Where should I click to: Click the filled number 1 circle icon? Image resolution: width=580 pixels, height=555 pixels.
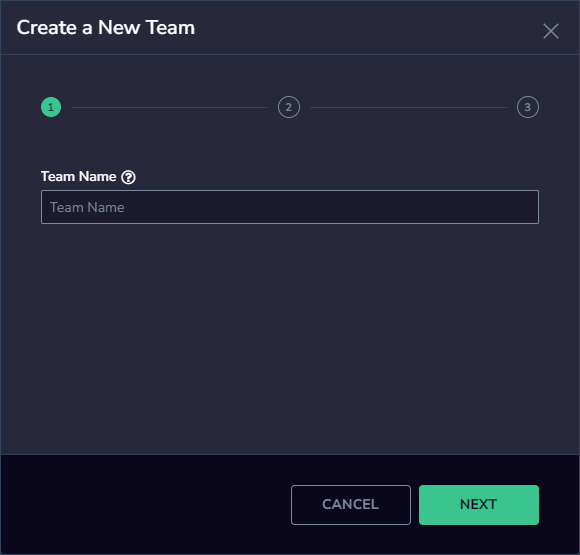coord(51,107)
